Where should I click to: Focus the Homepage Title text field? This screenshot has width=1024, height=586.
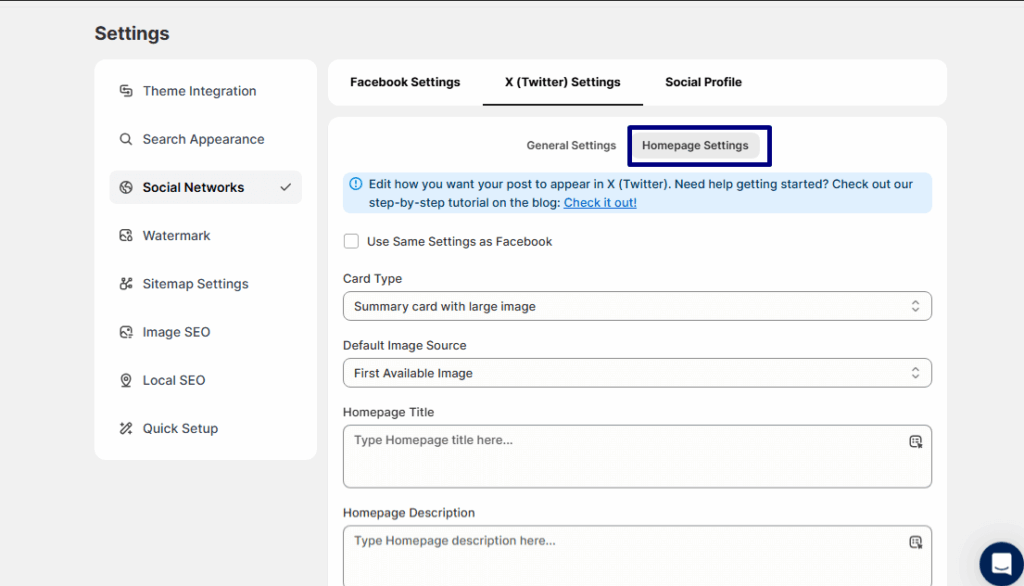[637, 457]
